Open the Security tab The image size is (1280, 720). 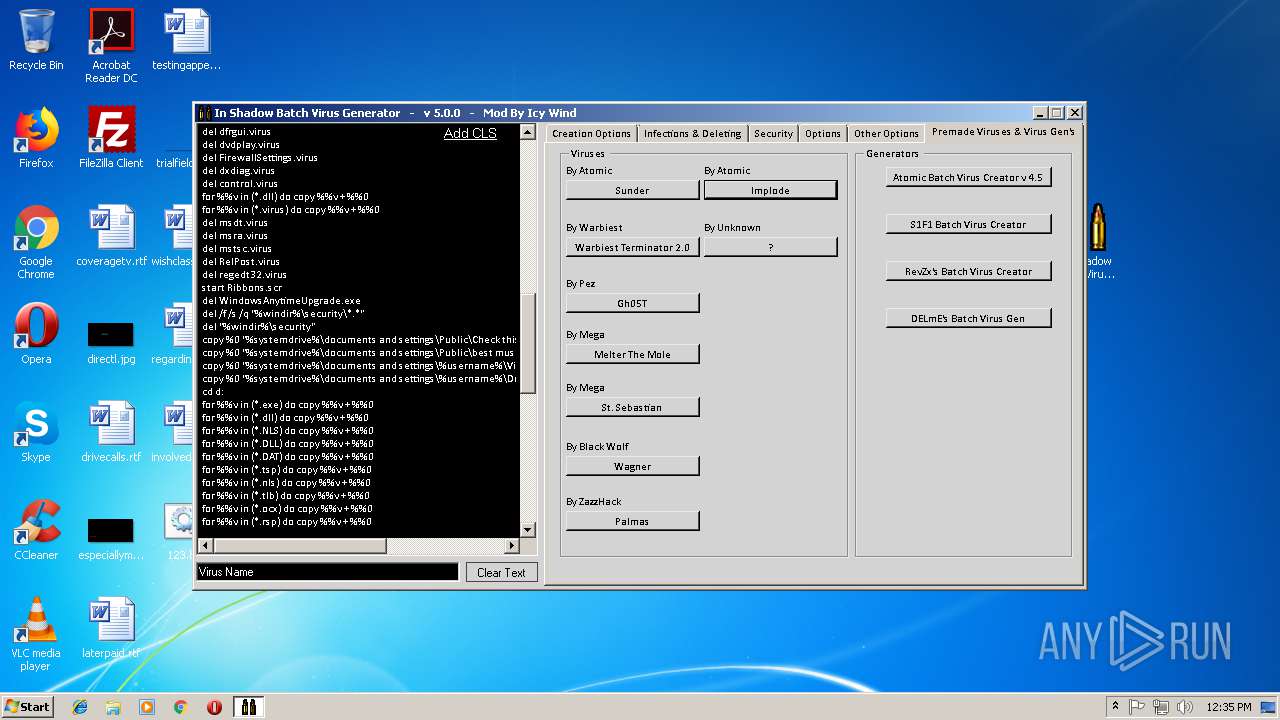click(773, 133)
